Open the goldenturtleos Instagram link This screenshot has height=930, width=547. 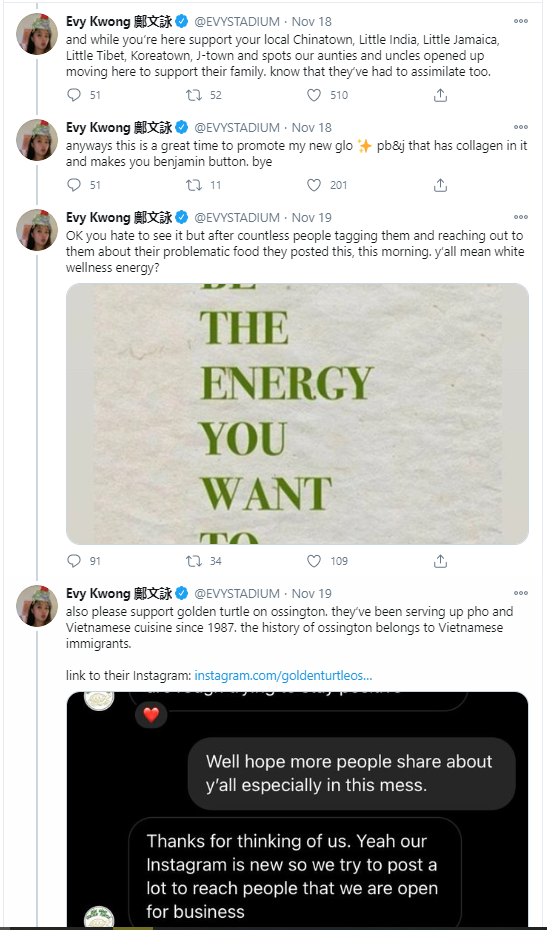coord(284,676)
